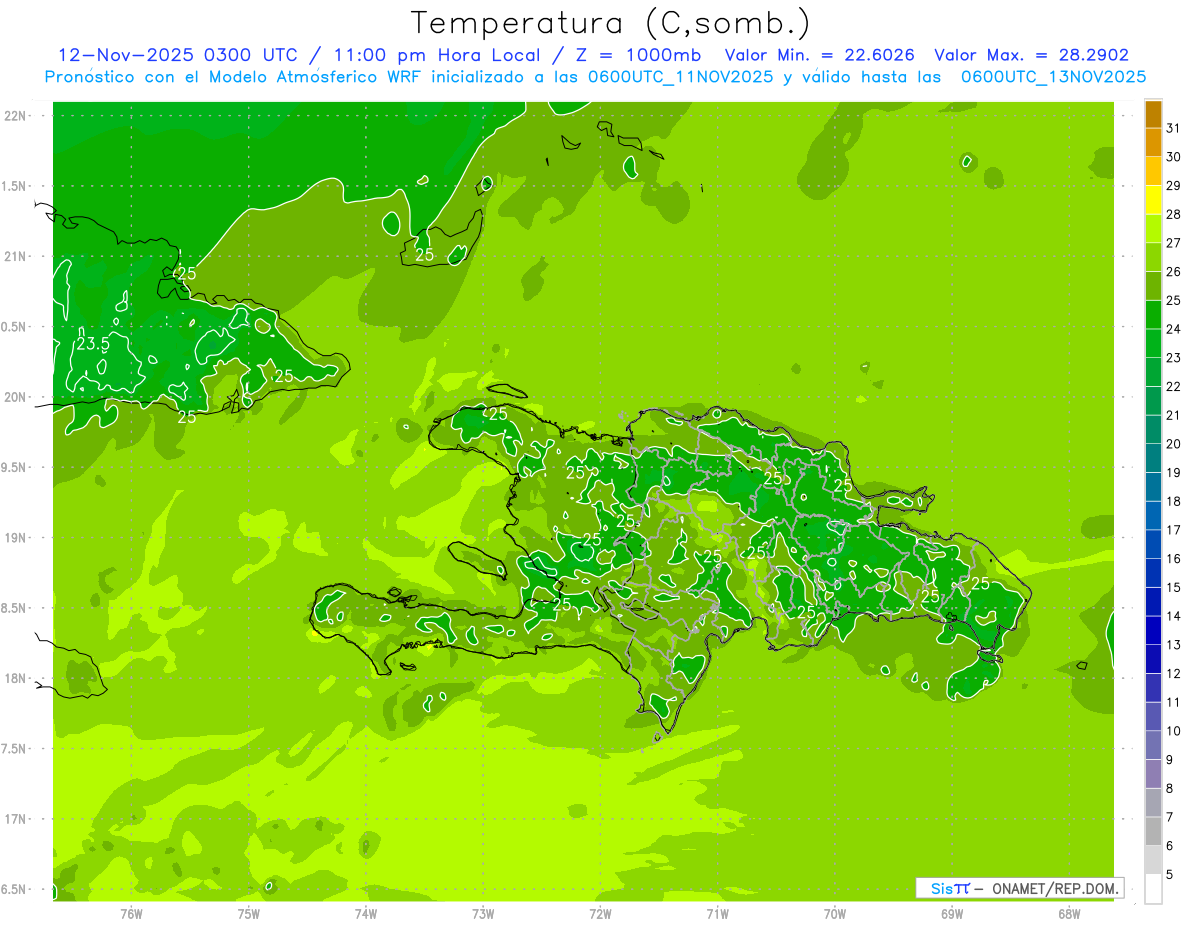This screenshot has height=927, width=1200.
Task: Click the '72W' longitude axis label
Action: (600, 913)
